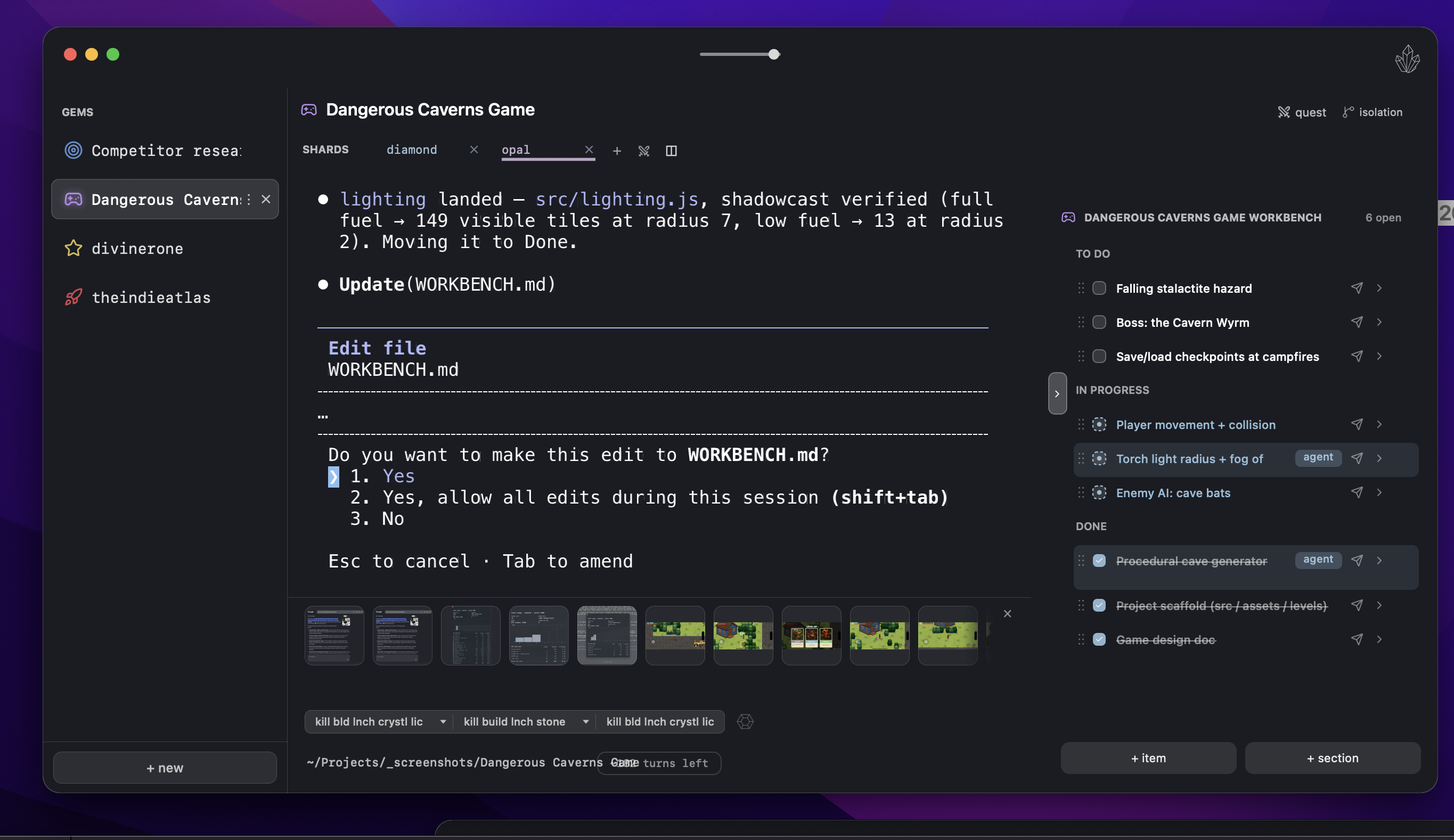Click the slider handle in the title bar
The image size is (1454, 840).
(773, 54)
